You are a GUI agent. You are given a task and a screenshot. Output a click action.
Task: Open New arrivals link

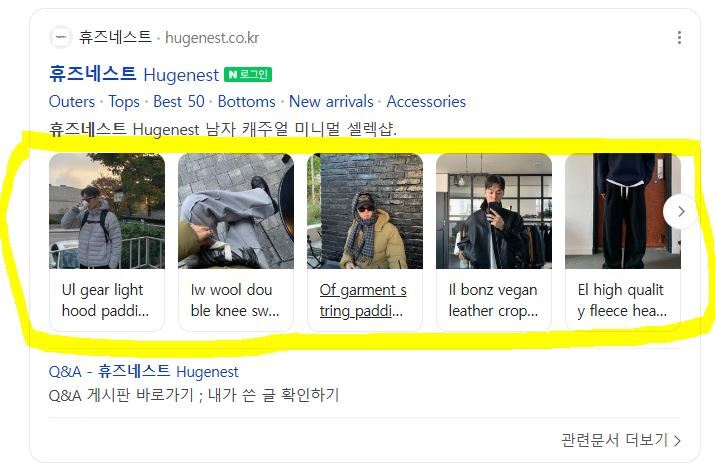click(x=331, y=101)
